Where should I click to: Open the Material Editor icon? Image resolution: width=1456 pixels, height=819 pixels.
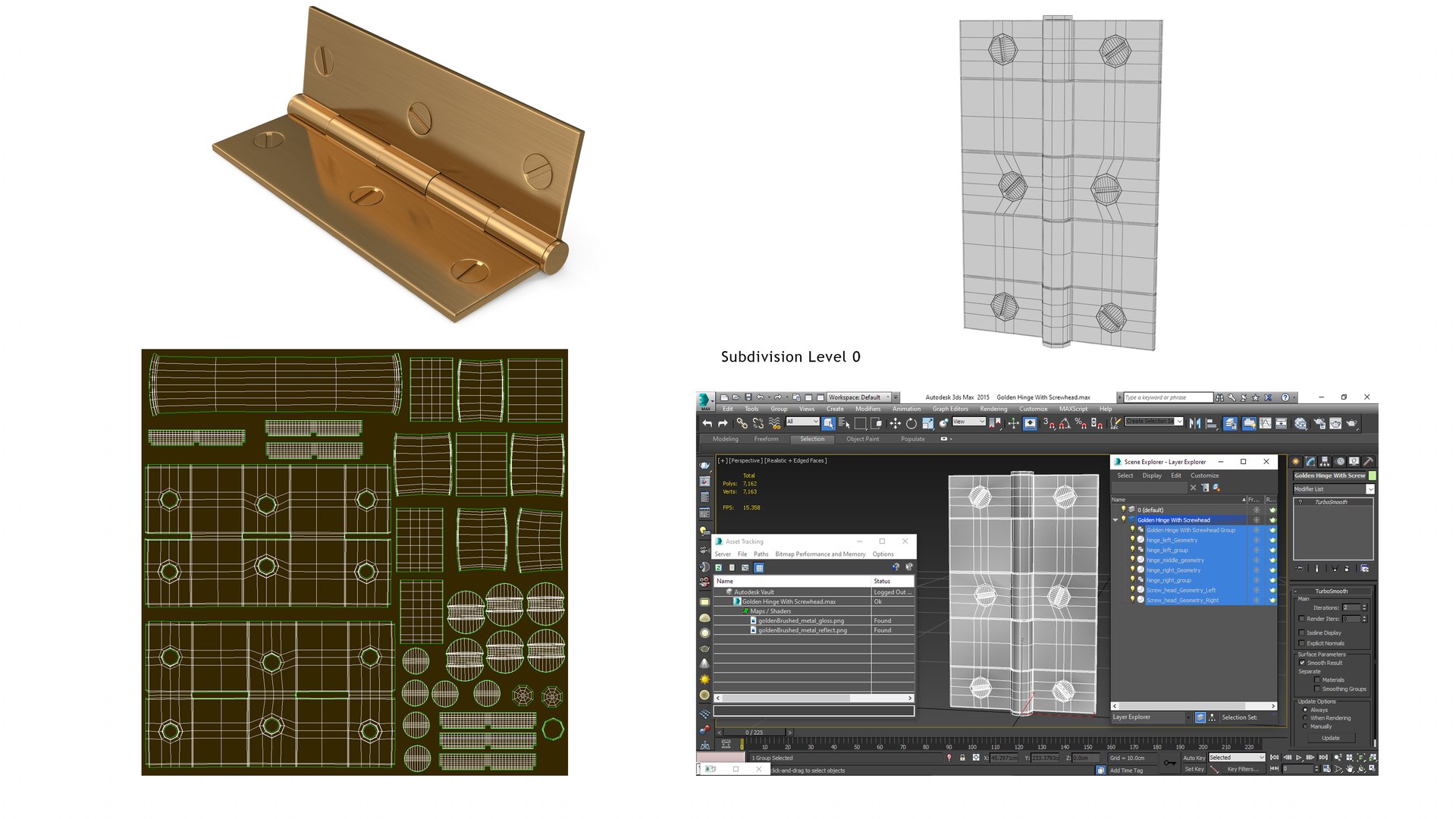[1301, 423]
